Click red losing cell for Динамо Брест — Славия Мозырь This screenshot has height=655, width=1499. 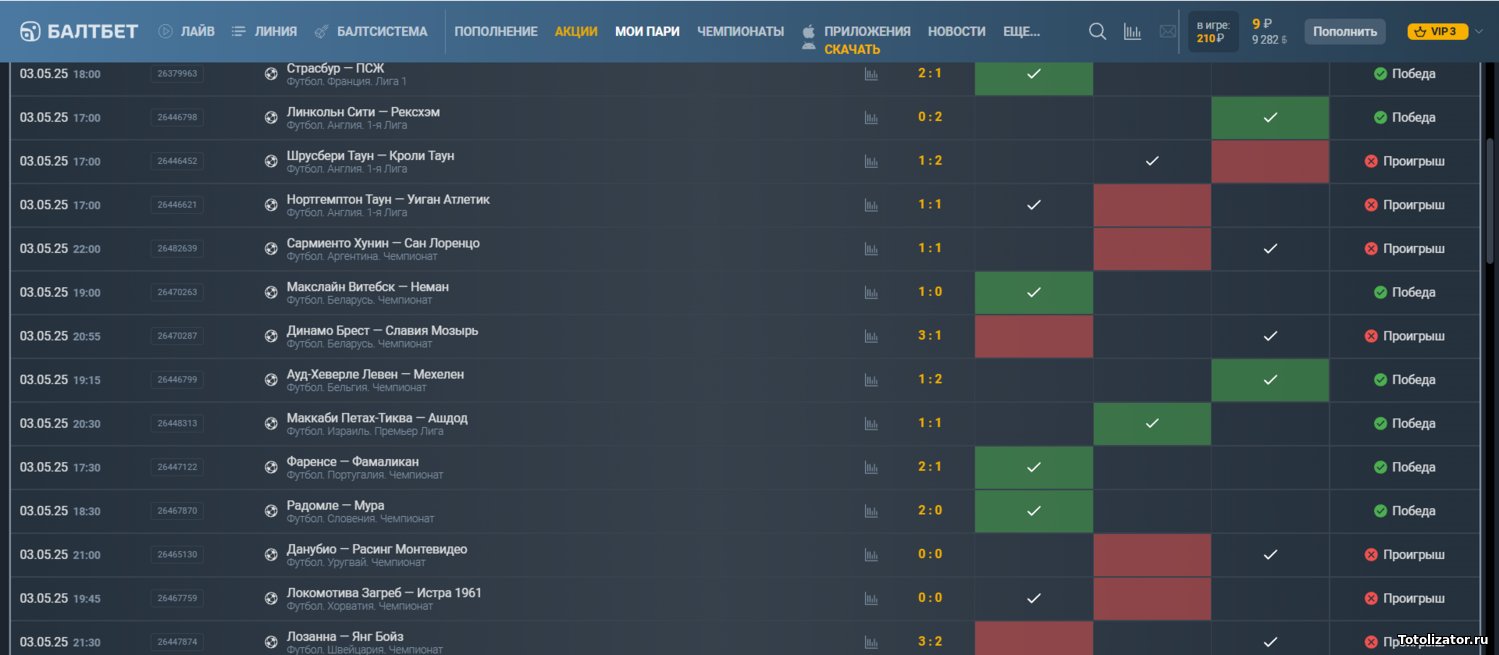[1034, 336]
